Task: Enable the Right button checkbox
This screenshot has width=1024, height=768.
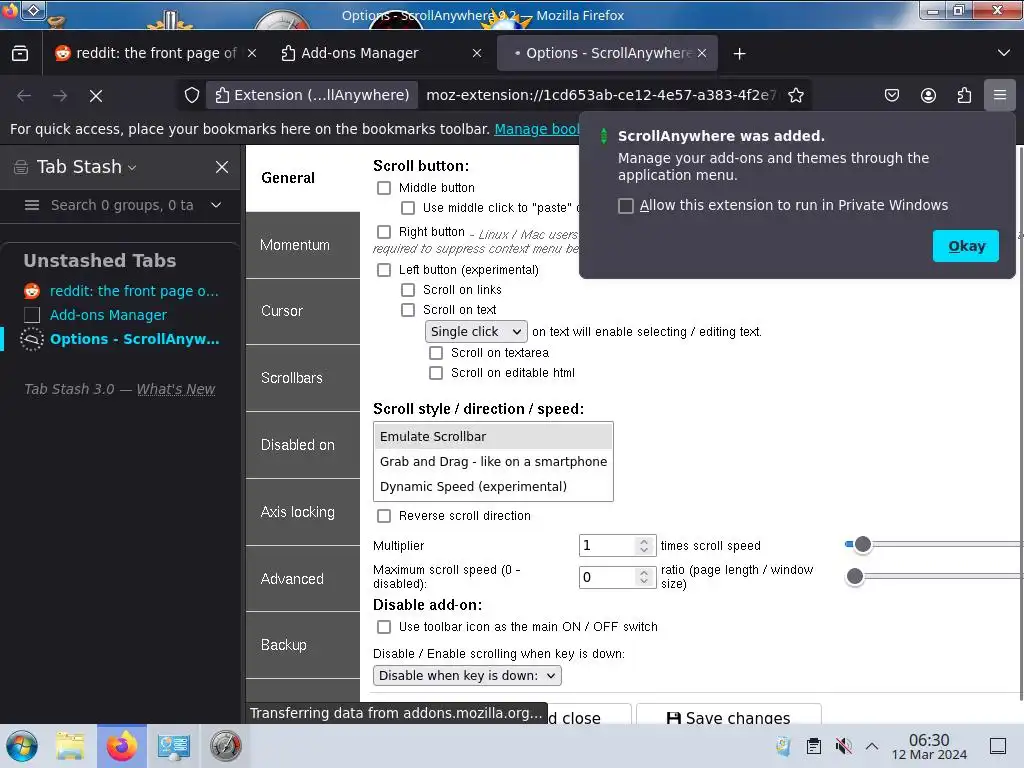Action: click(384, 232)
